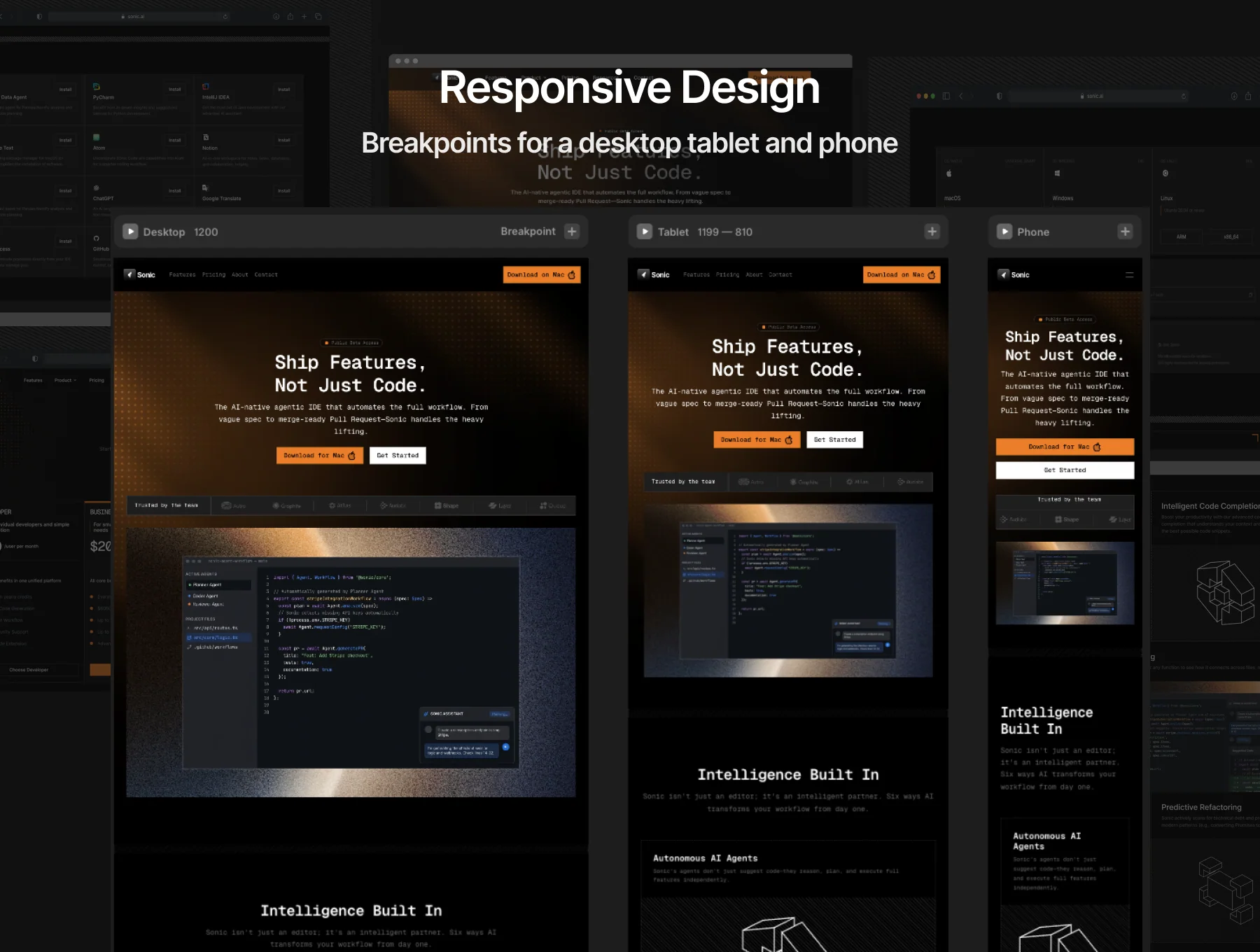Click the share icon in top-left browser toolbar
The height and width of the screenshot is (952, 1260).
(x=290, y=16)
